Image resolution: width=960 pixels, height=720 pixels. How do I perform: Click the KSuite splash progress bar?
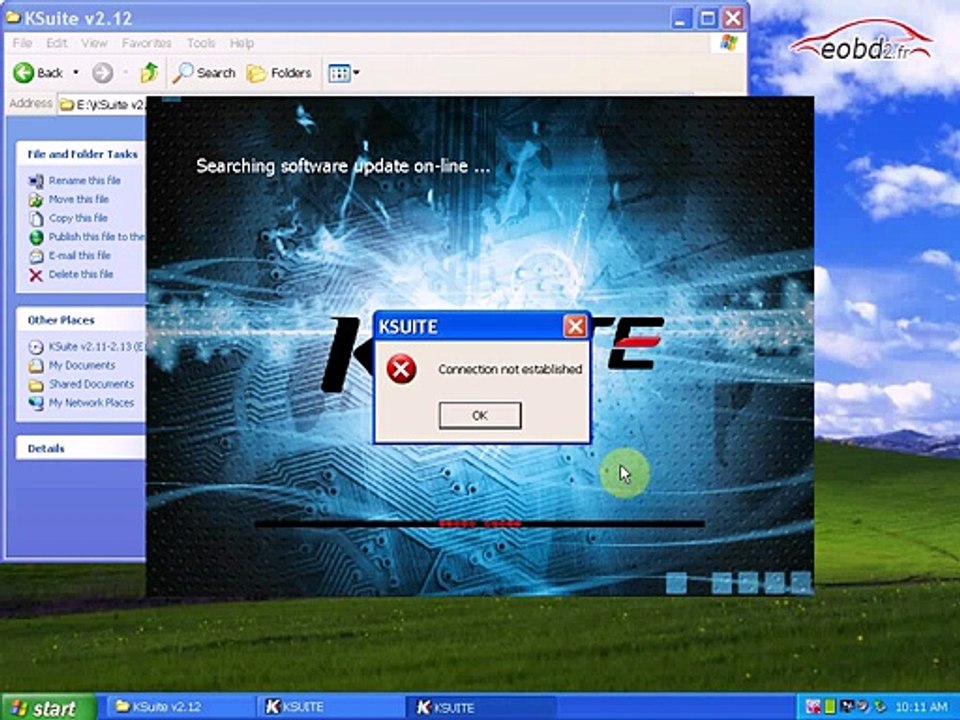479,524
